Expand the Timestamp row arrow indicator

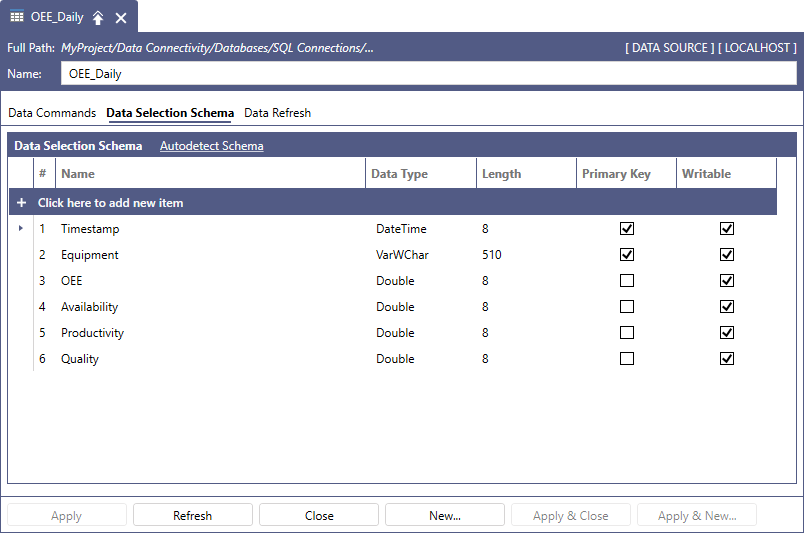(21, 229)
